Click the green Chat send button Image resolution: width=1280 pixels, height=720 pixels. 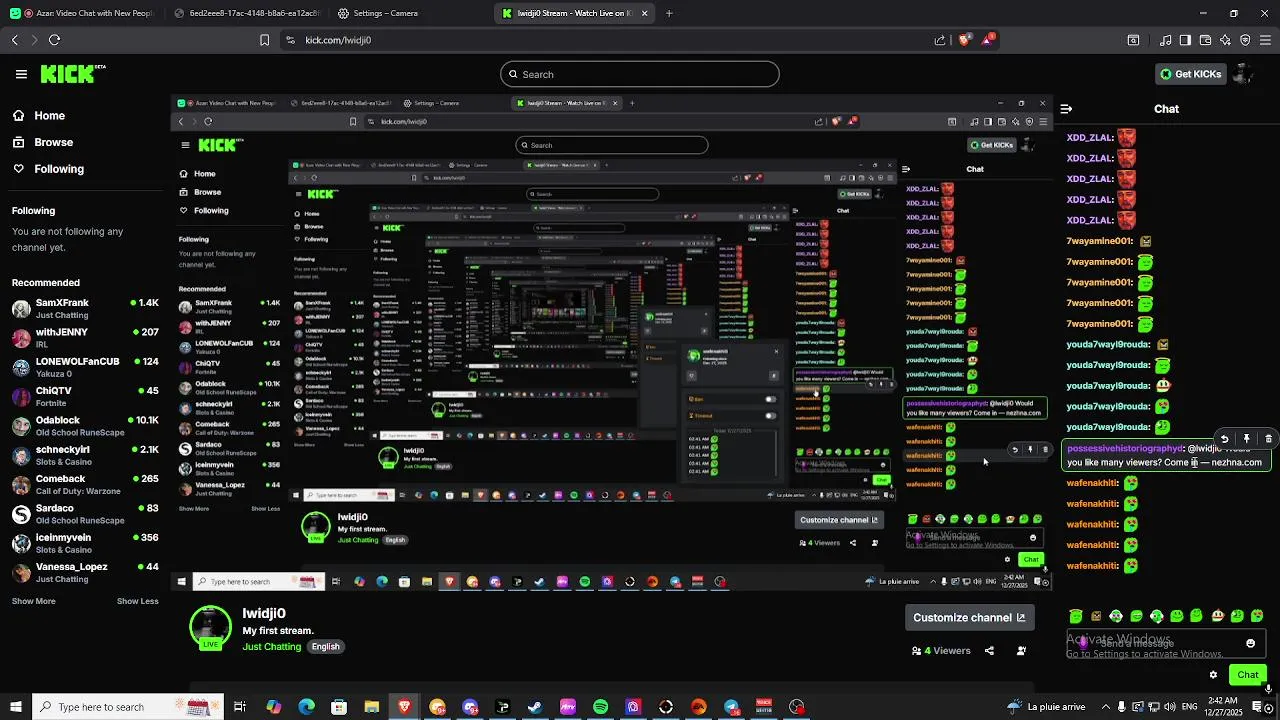pos(1247,675)
